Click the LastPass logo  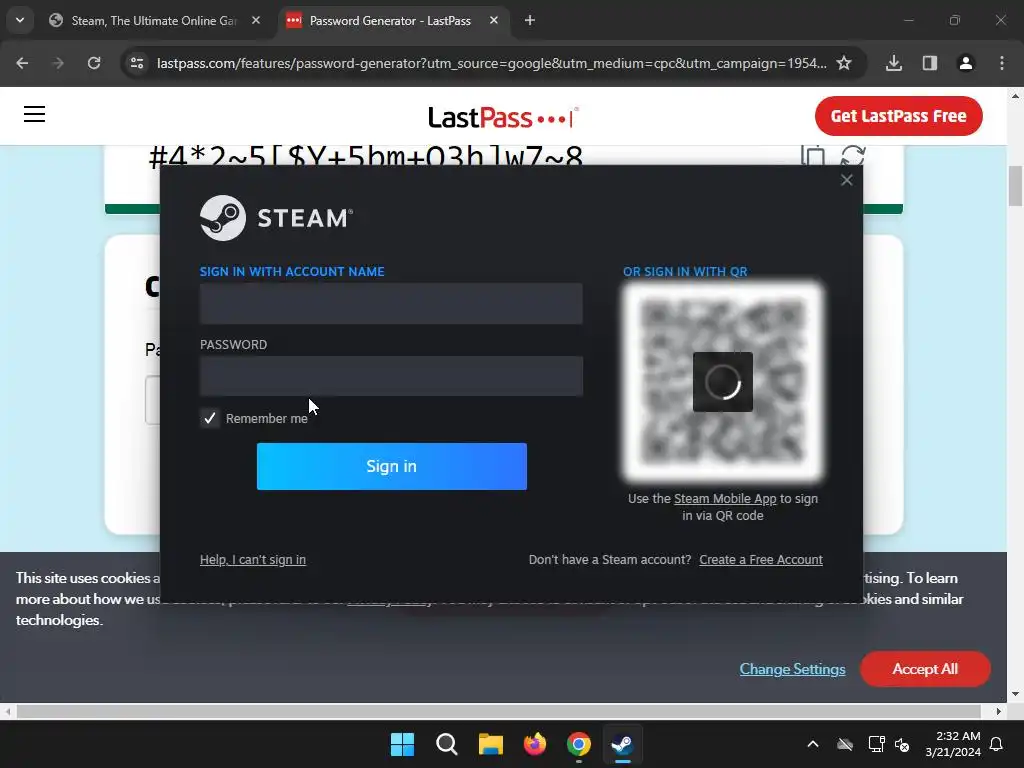pyautogui.click(x=503, y=118)
